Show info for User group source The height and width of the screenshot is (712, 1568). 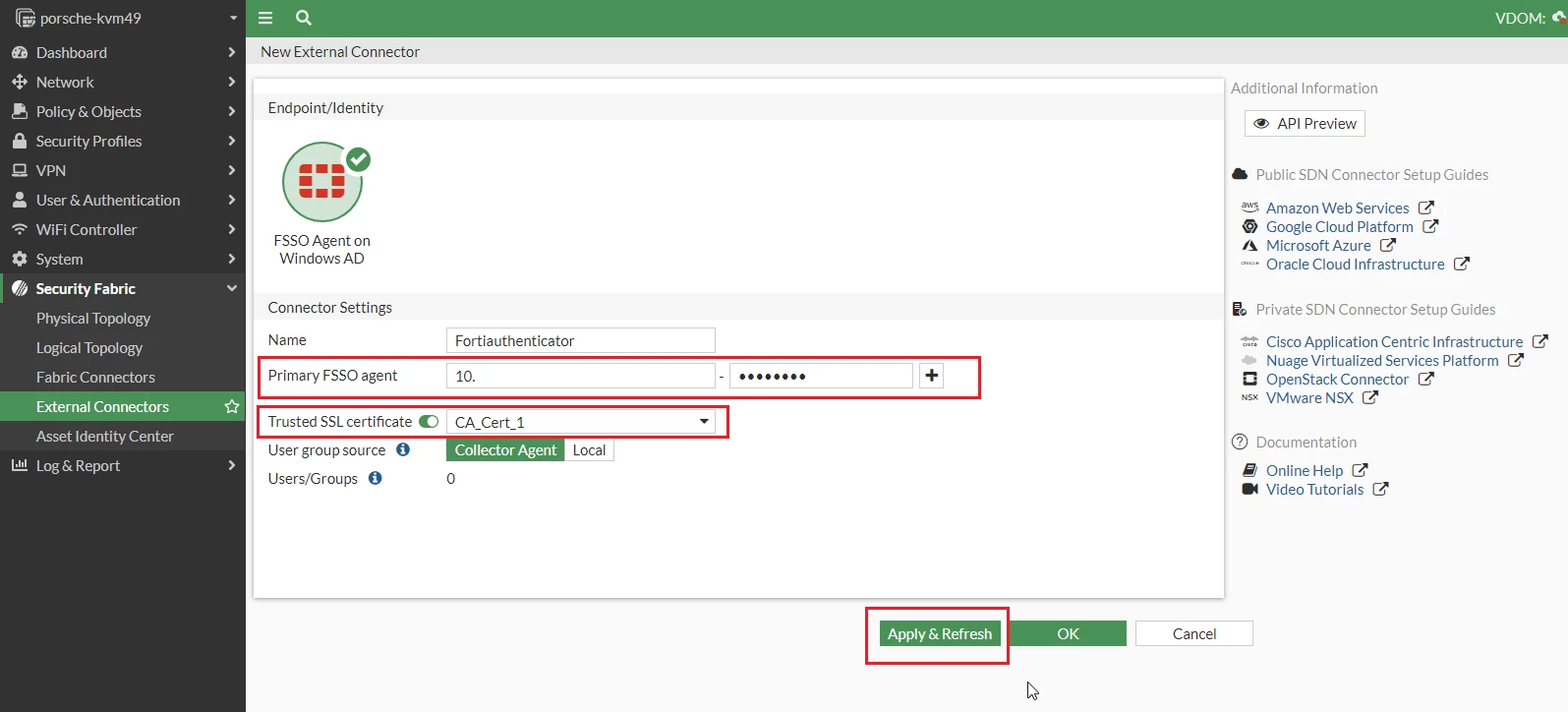point(403,449)
